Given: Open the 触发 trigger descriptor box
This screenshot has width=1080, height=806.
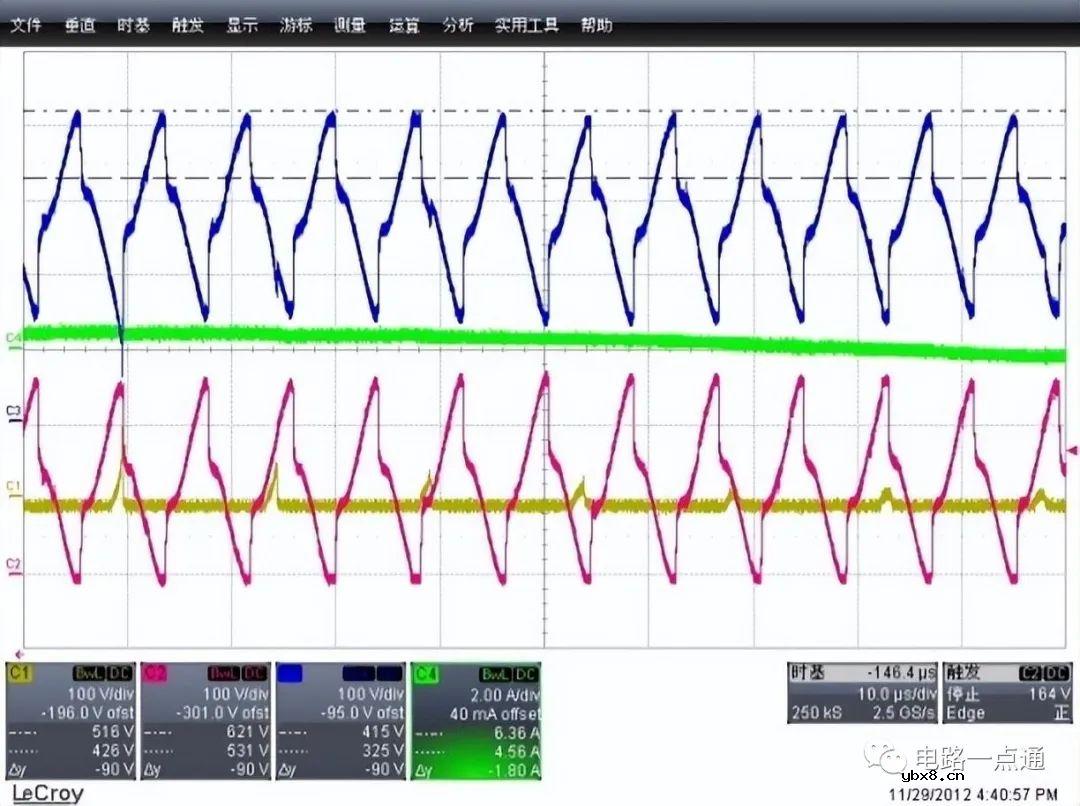Looking at the screenshot, I should click(1008, 693).
